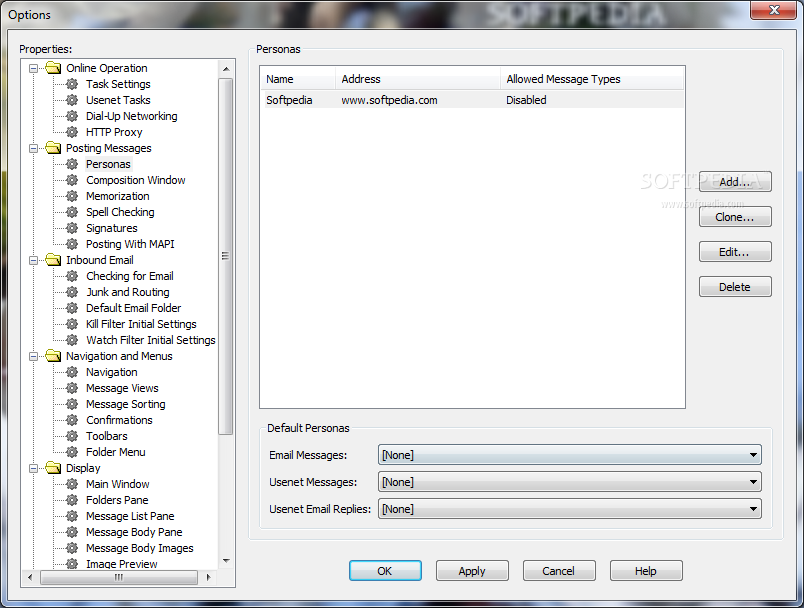Click the gear icon beside Posting With MAPI

coord(72,244)
